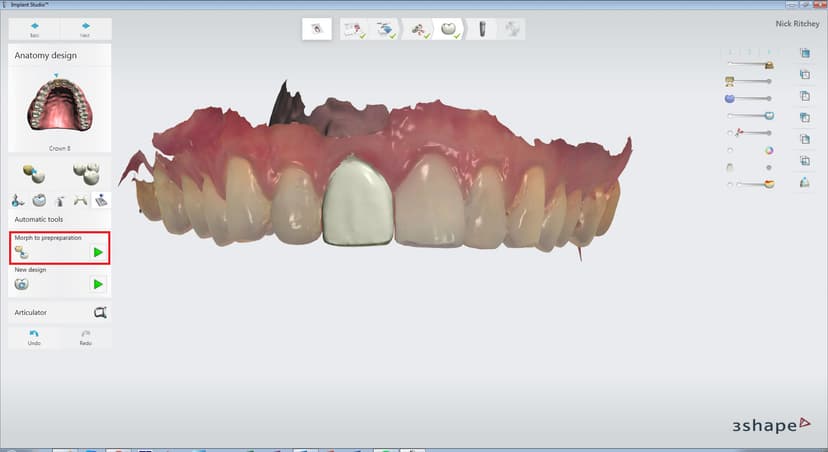Open the anatomy design crown step tab

coord(449,29)
